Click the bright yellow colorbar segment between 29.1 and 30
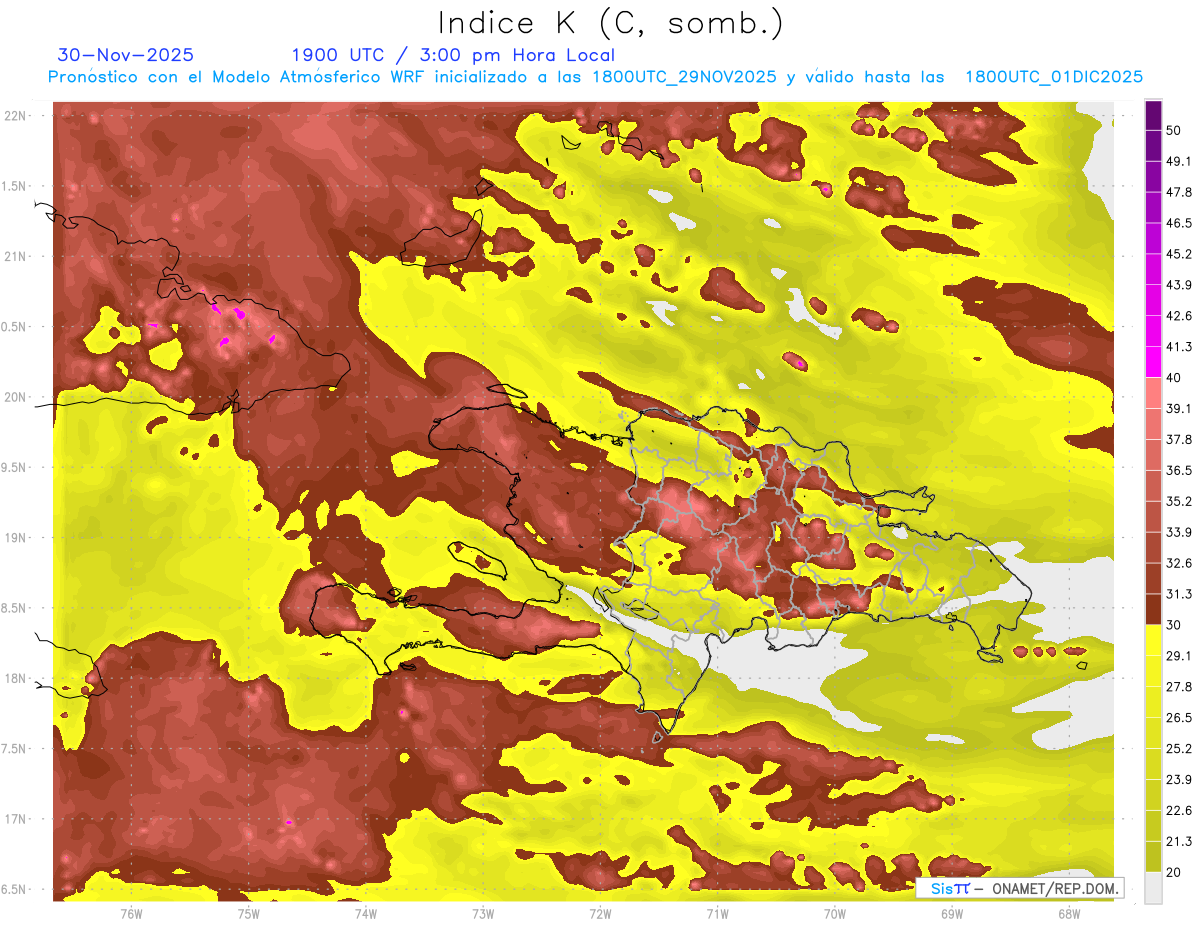 tap(1153, 641)
